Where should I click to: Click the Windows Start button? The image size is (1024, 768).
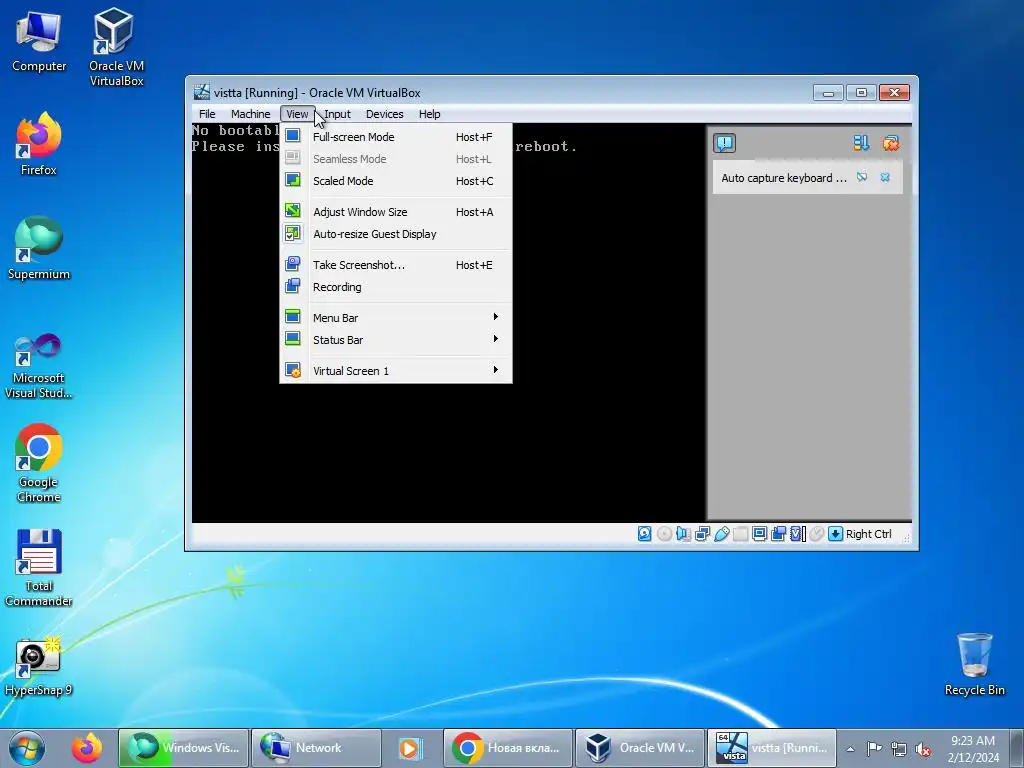tap(26, 748)
